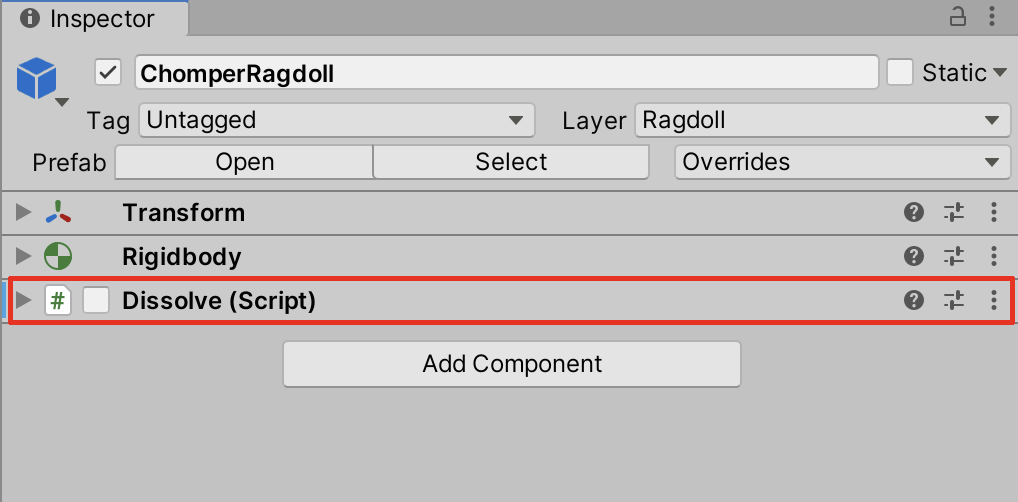Image resolution: width=1018 pixels, height=502 pixels.
Task: Click the Add Component button
Action: coord(512,364)
